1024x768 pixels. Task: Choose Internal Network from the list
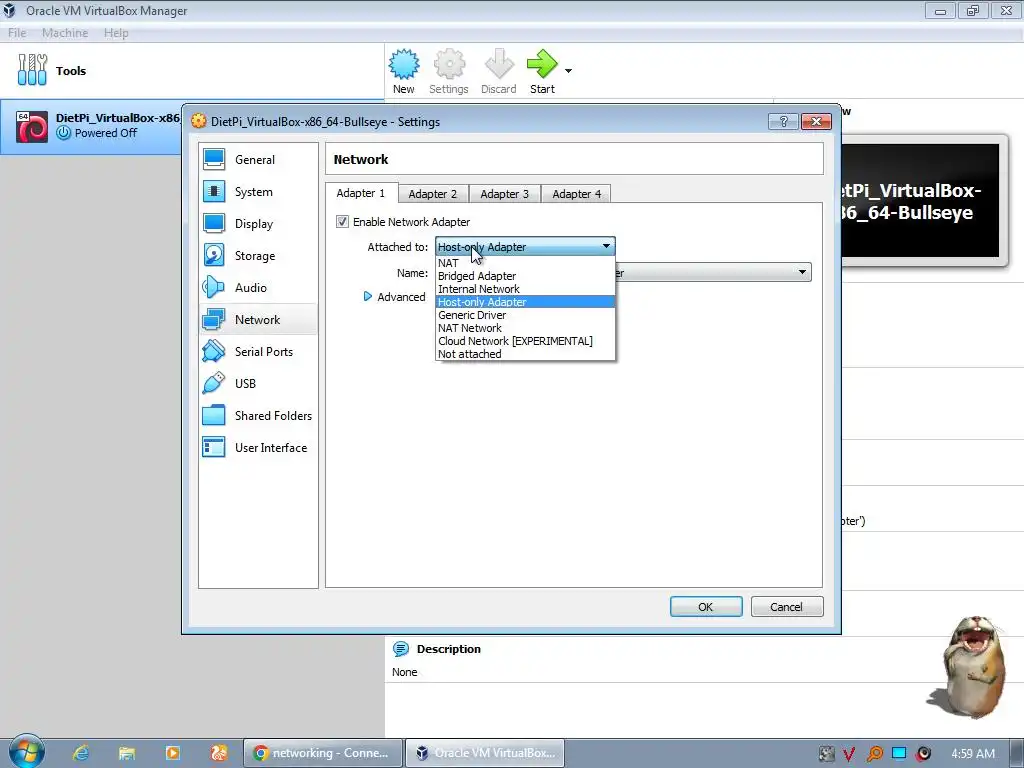coord(525,289)
